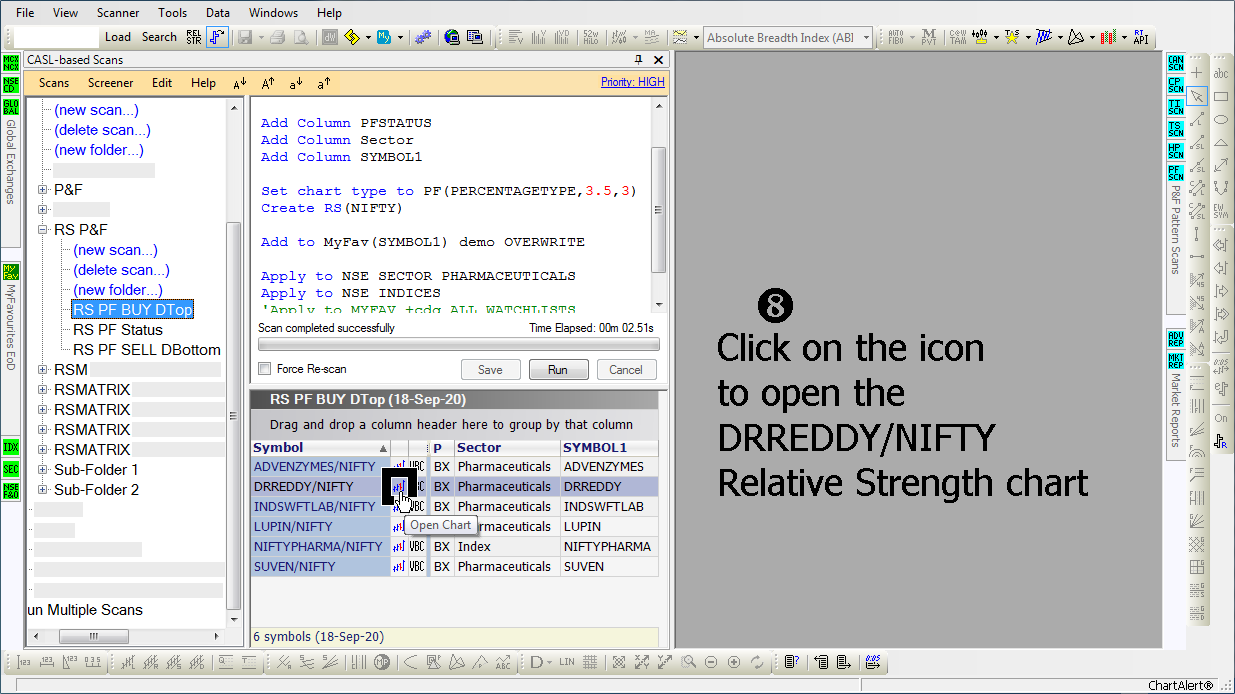Open Scanner menu
Screen dimensions: 1235x694
pos(118,13)
